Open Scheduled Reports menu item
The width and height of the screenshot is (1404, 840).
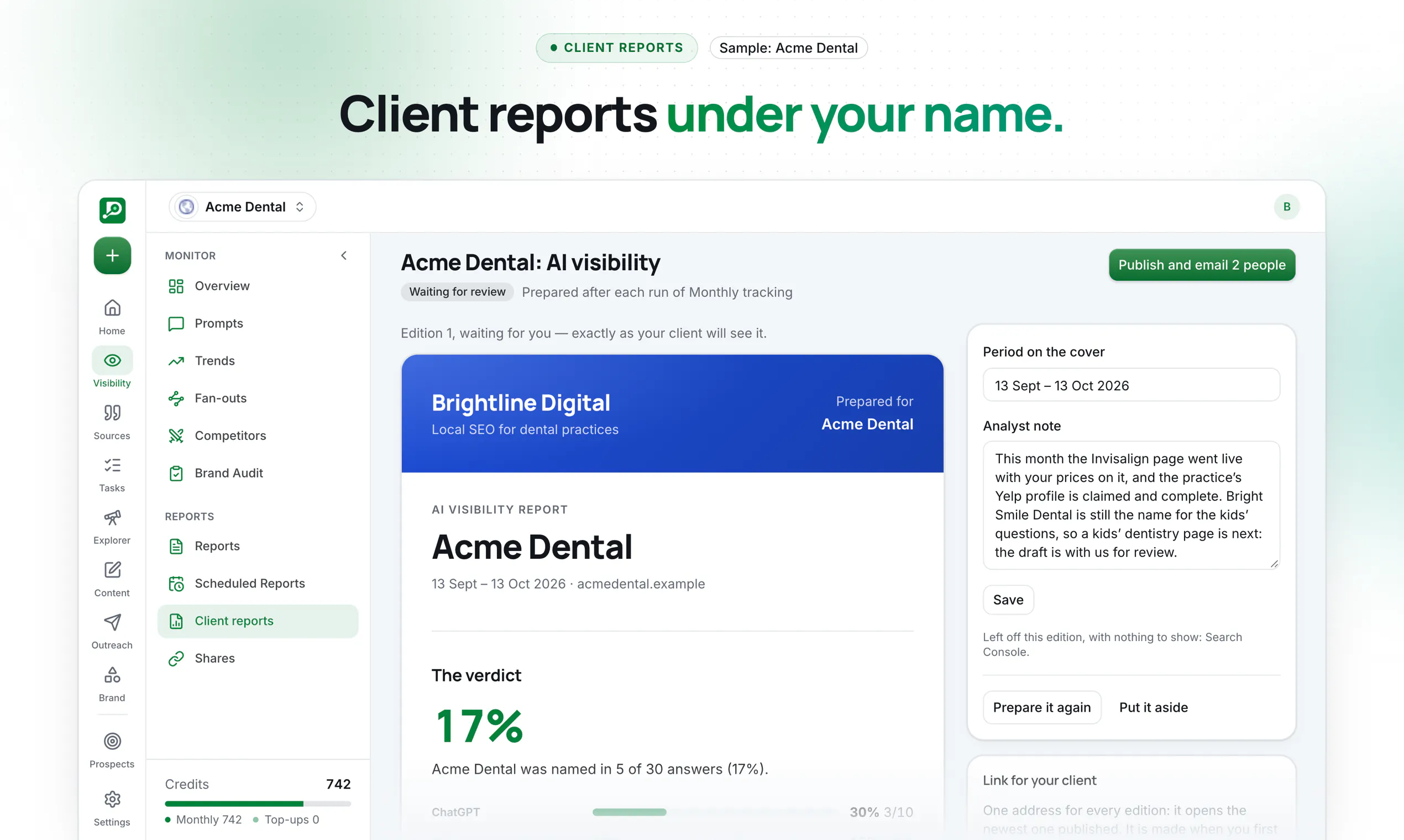pyautogui.click(x=258, y=583)
